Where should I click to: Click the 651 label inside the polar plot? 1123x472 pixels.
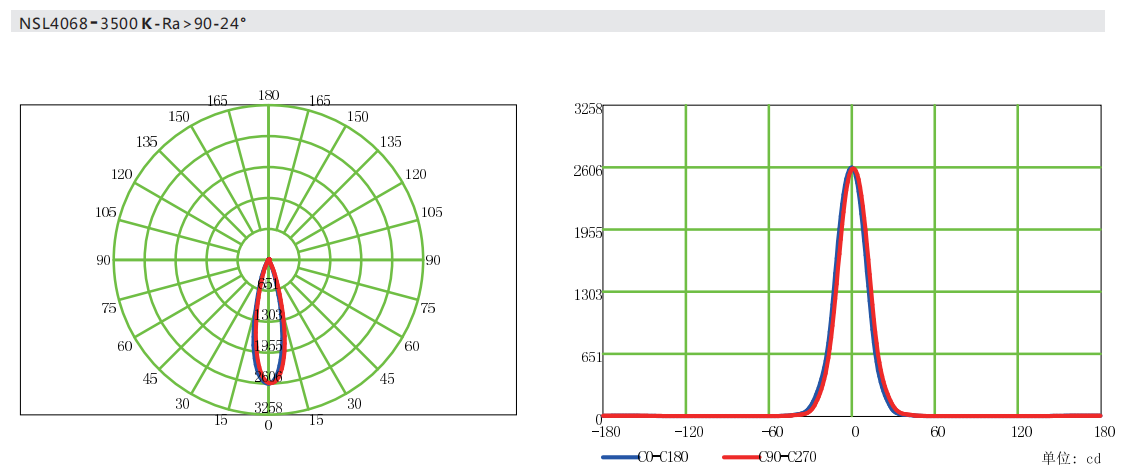[x=269, y=284]
